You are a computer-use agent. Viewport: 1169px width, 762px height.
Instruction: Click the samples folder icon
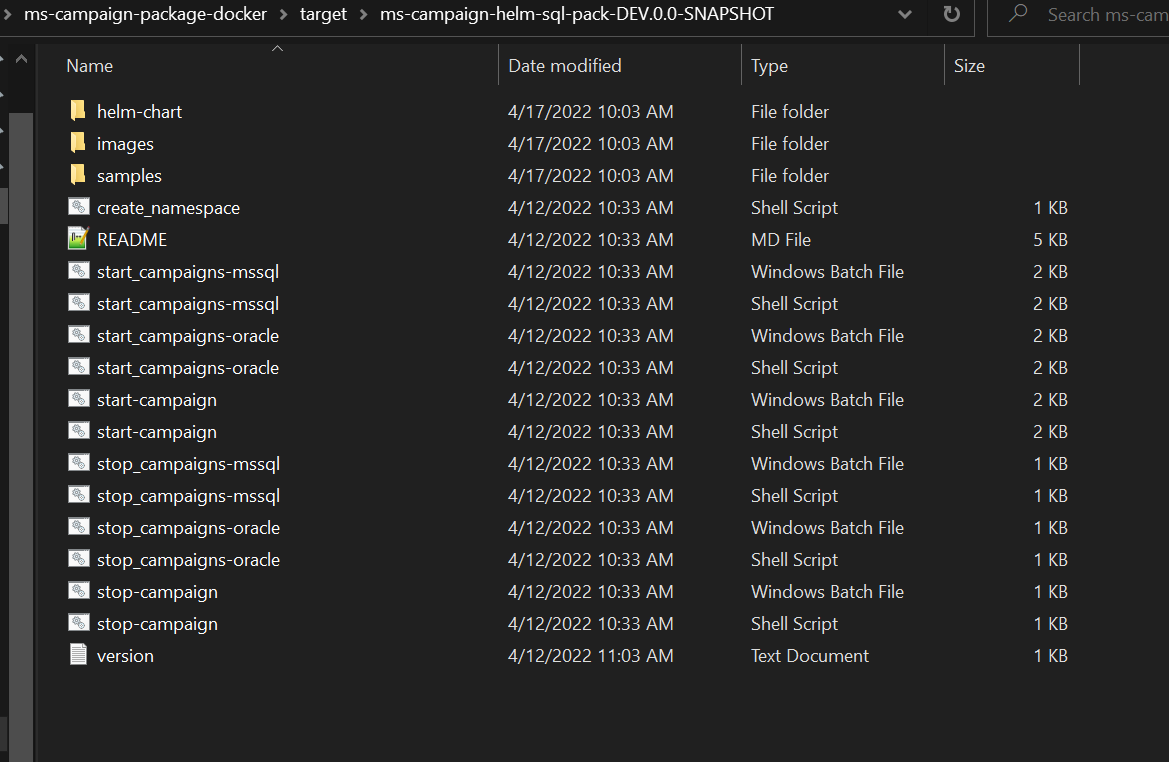78,175
